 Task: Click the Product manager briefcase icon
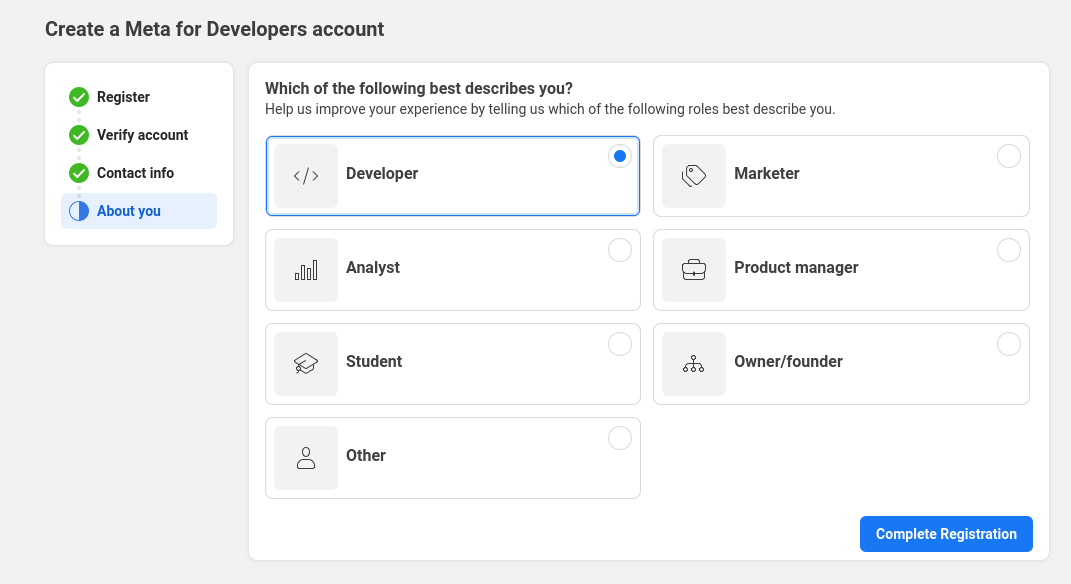pos(694,270)
